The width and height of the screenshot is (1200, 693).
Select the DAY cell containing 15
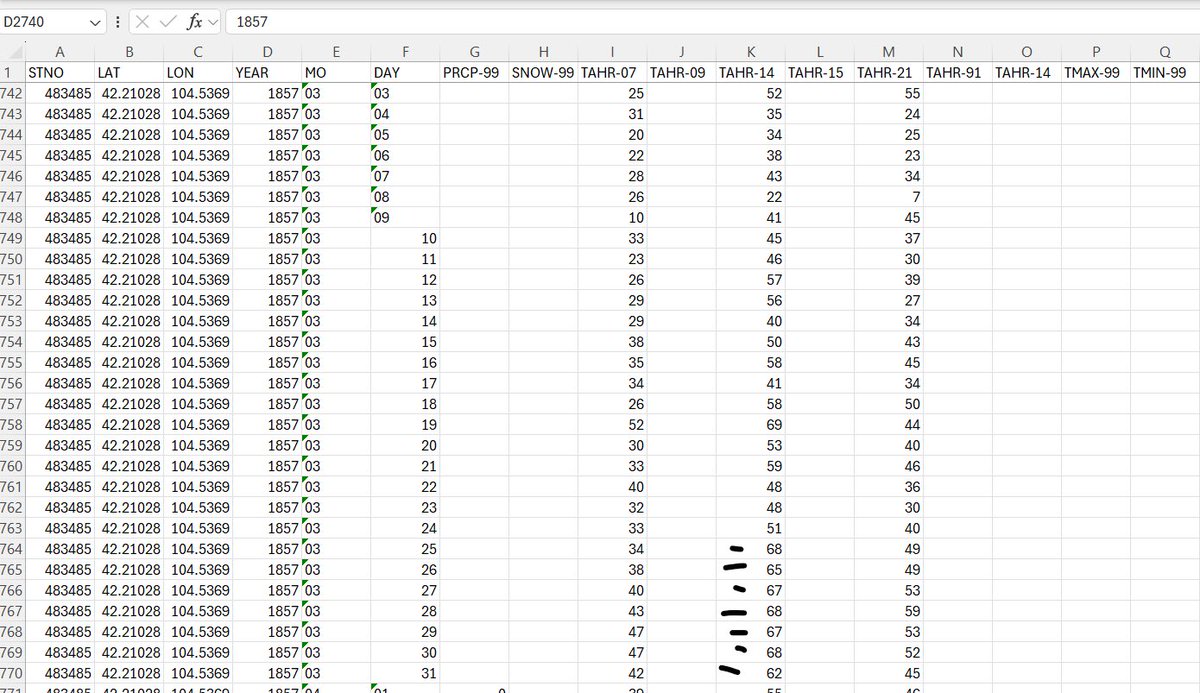pyautogui.click(x=405, y=342)
